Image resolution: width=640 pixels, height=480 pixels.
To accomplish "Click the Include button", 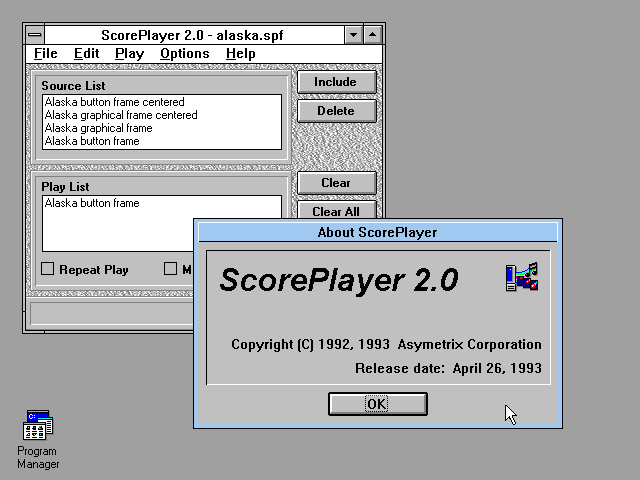I will (x=337, y=82).
